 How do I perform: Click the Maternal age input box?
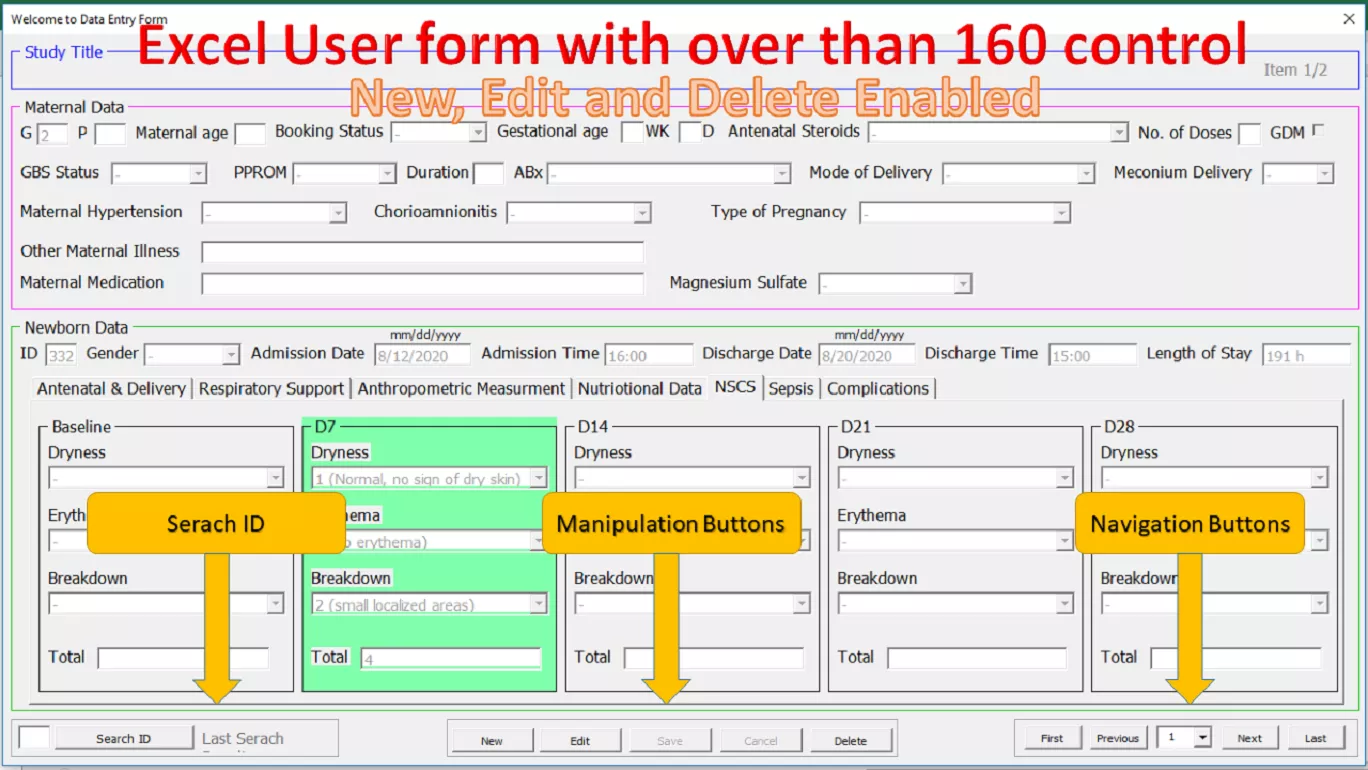click(250, 134)
